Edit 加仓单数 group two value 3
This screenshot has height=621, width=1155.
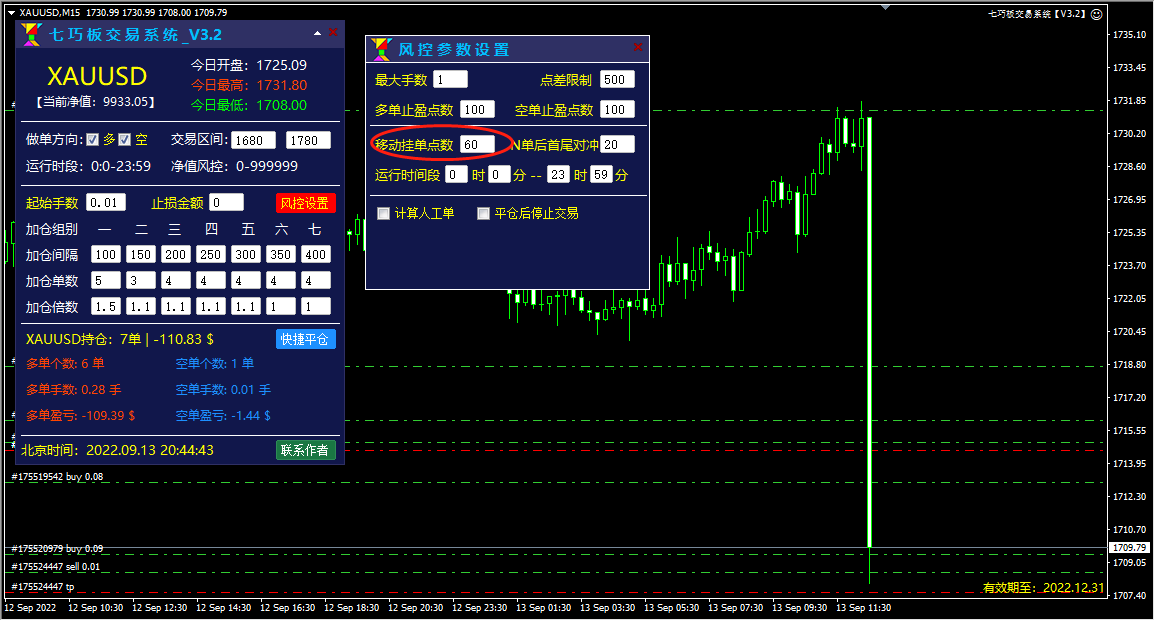click(141, 281)
